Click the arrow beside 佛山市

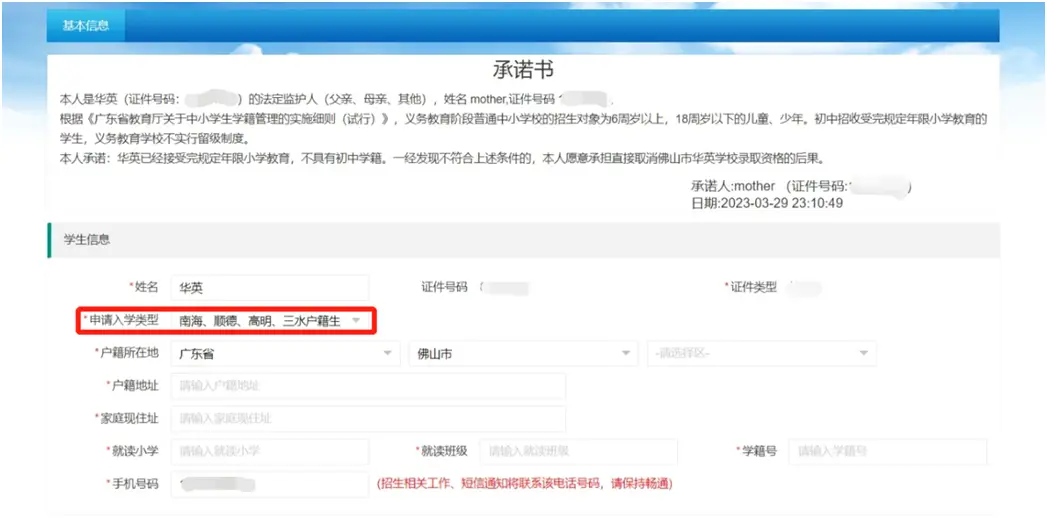(626, 353)
